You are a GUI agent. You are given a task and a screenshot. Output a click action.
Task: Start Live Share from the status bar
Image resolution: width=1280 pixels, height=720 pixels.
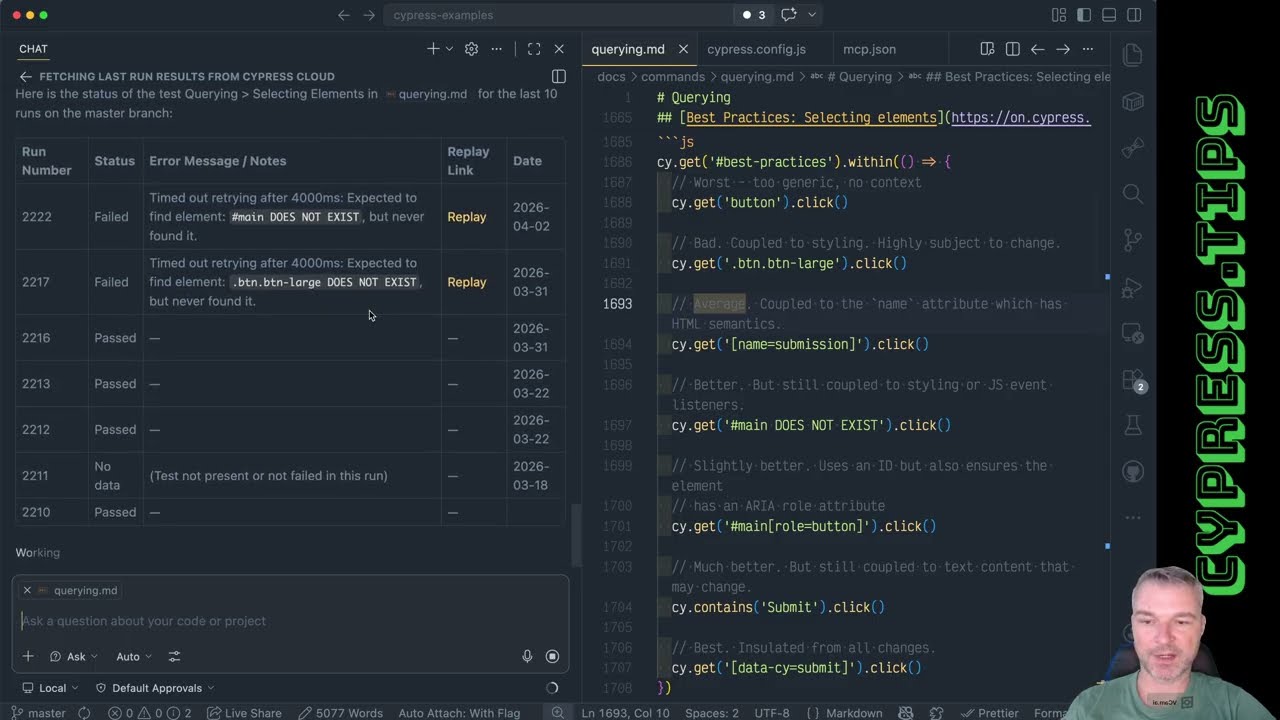pyautogui.click(x=245, y=713)
